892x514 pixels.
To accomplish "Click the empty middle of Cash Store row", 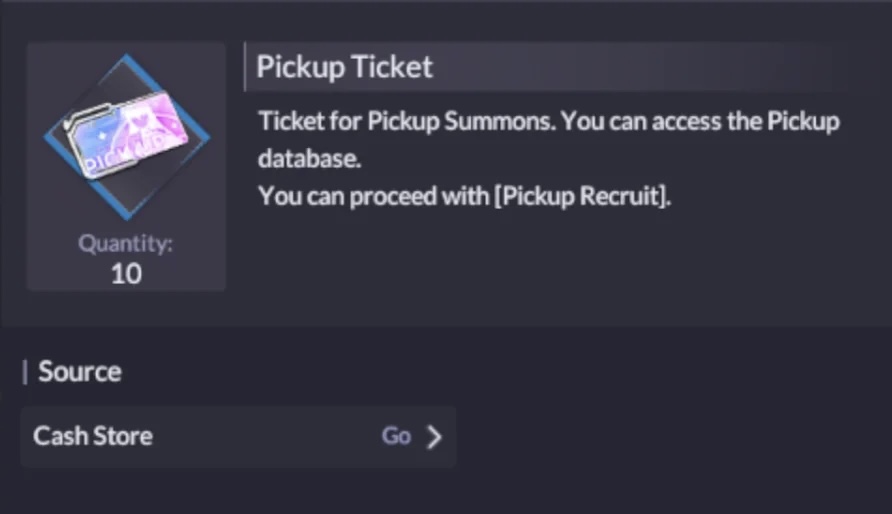I will click(x=265, y=437).
